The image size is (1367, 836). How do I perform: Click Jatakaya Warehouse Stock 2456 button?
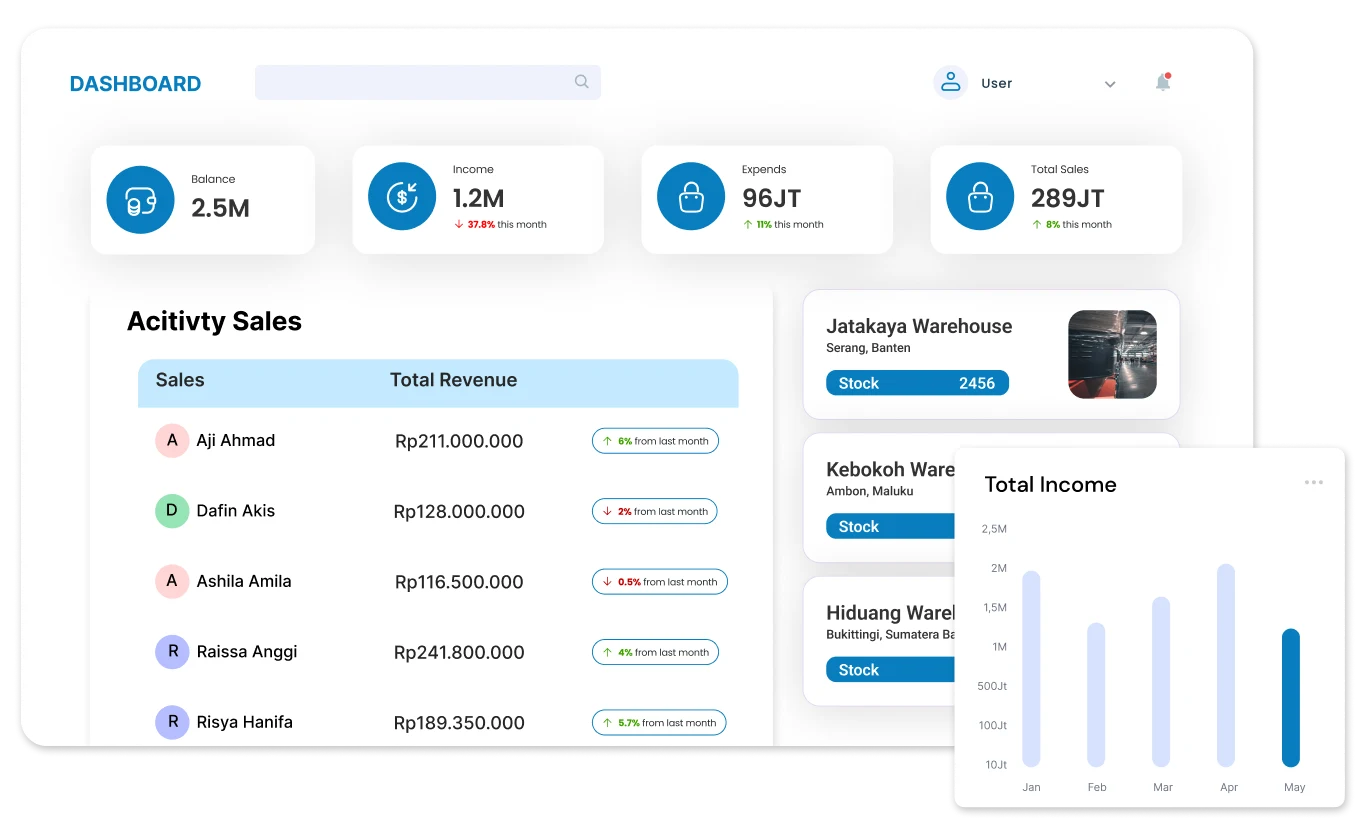(917, 383)
